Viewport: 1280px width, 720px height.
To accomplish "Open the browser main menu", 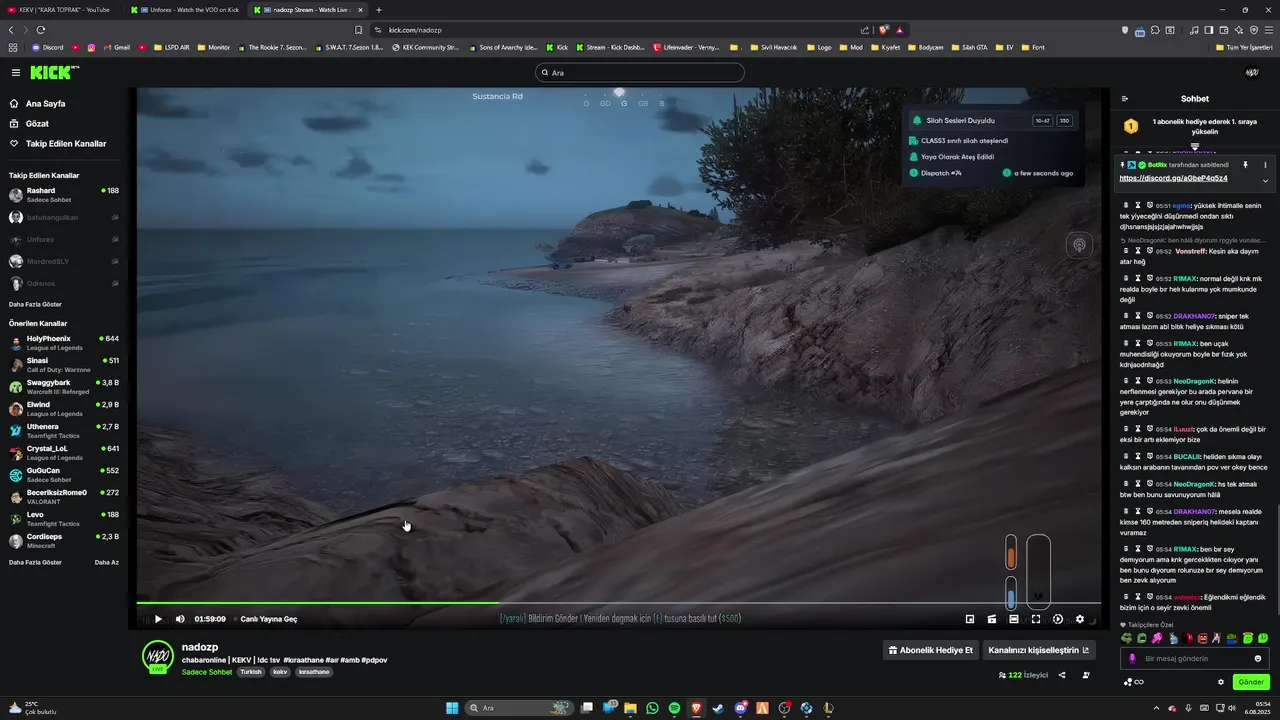I will click(x=1268, y=30).
